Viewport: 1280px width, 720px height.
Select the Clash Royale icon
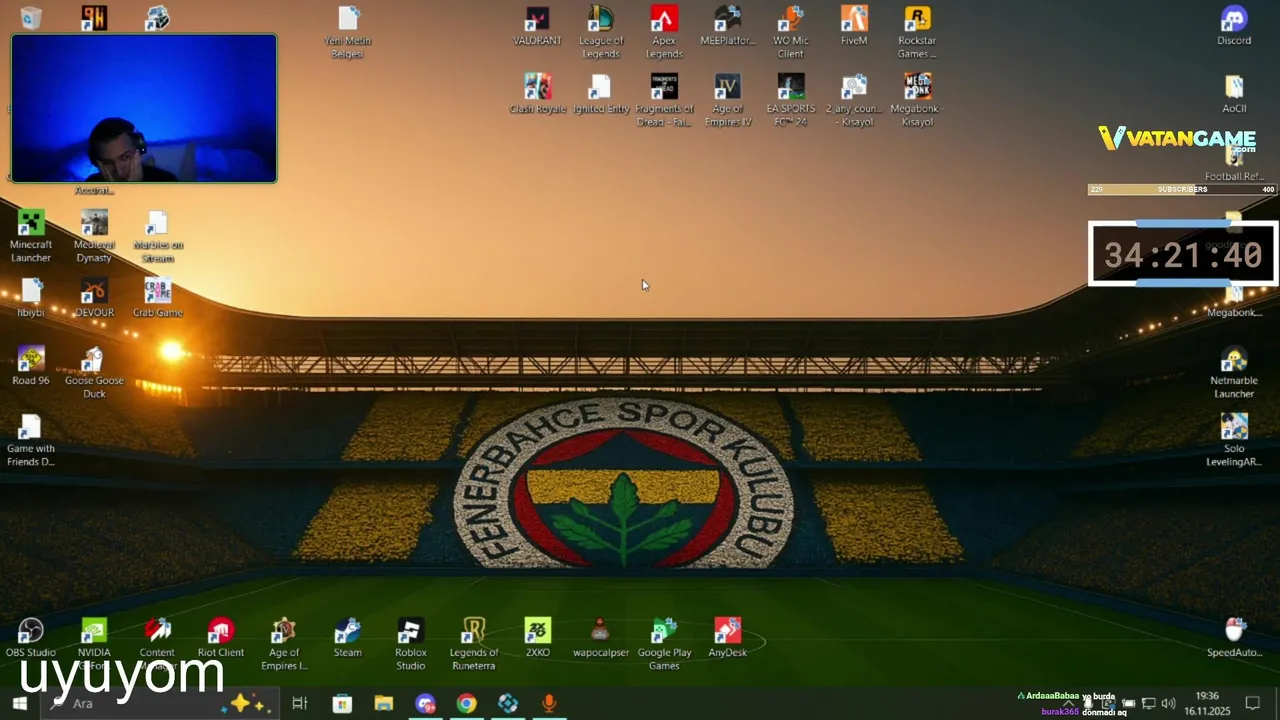point(537,94)
